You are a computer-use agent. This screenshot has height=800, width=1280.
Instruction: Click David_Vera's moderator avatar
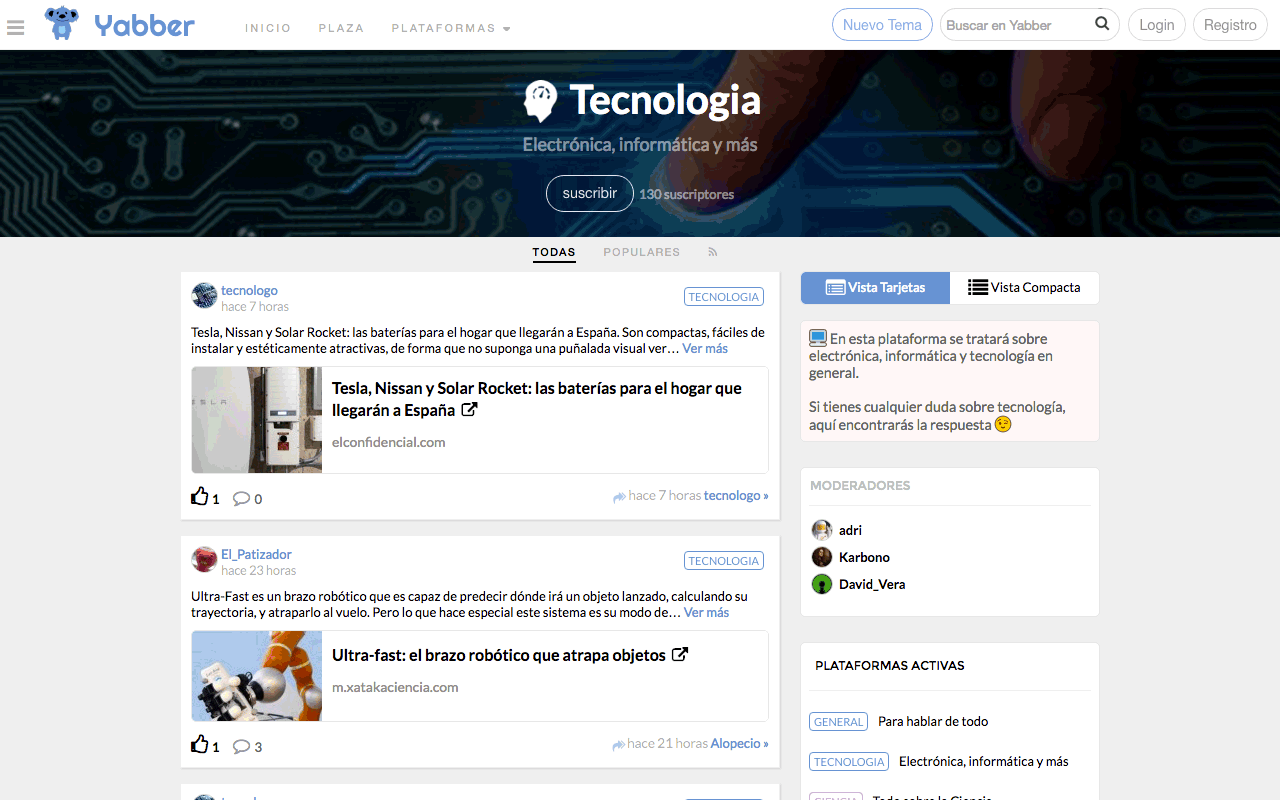(822, 584)
